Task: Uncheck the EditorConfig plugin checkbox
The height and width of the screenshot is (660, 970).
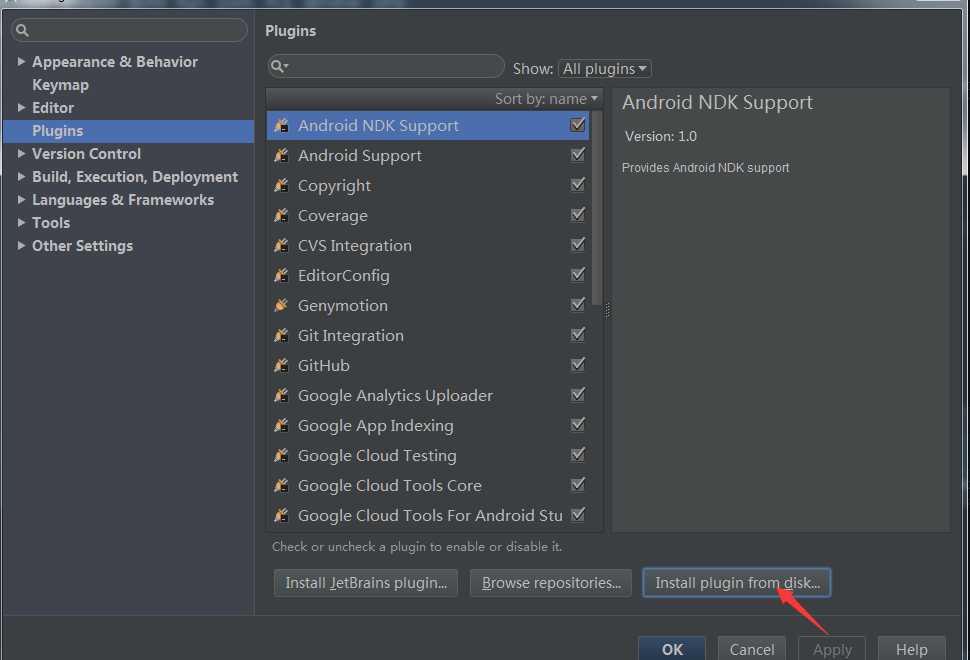Action: [x=578, y=275]
